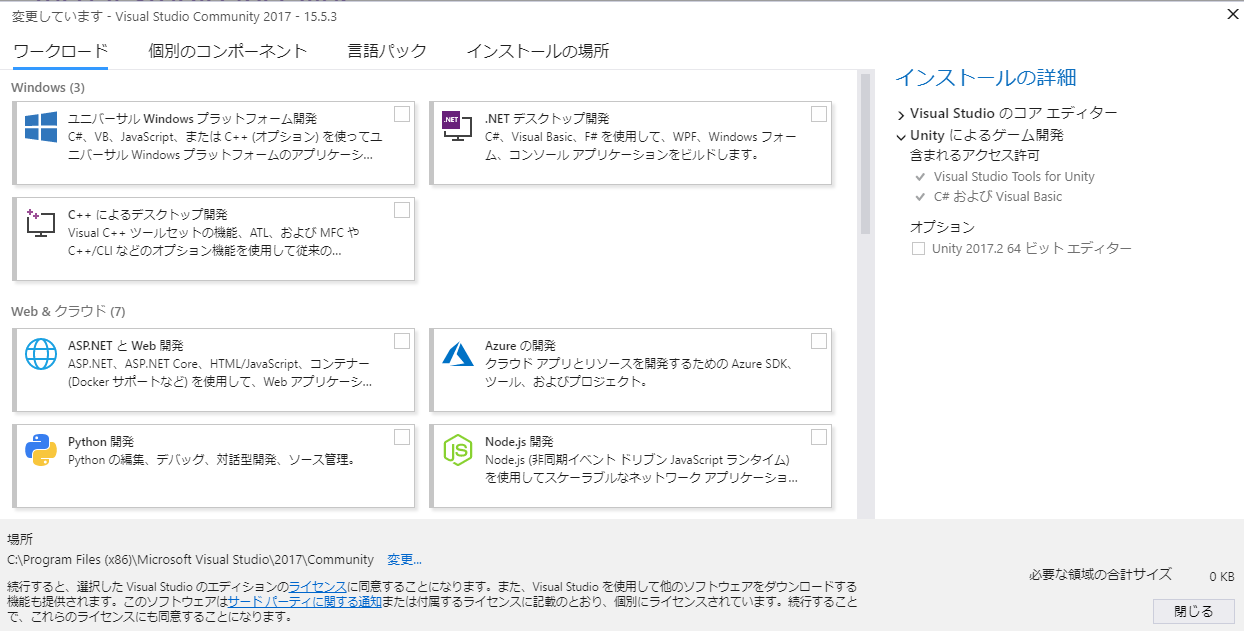
Task: Click the オプション label in details
Action: pos(942,227)
